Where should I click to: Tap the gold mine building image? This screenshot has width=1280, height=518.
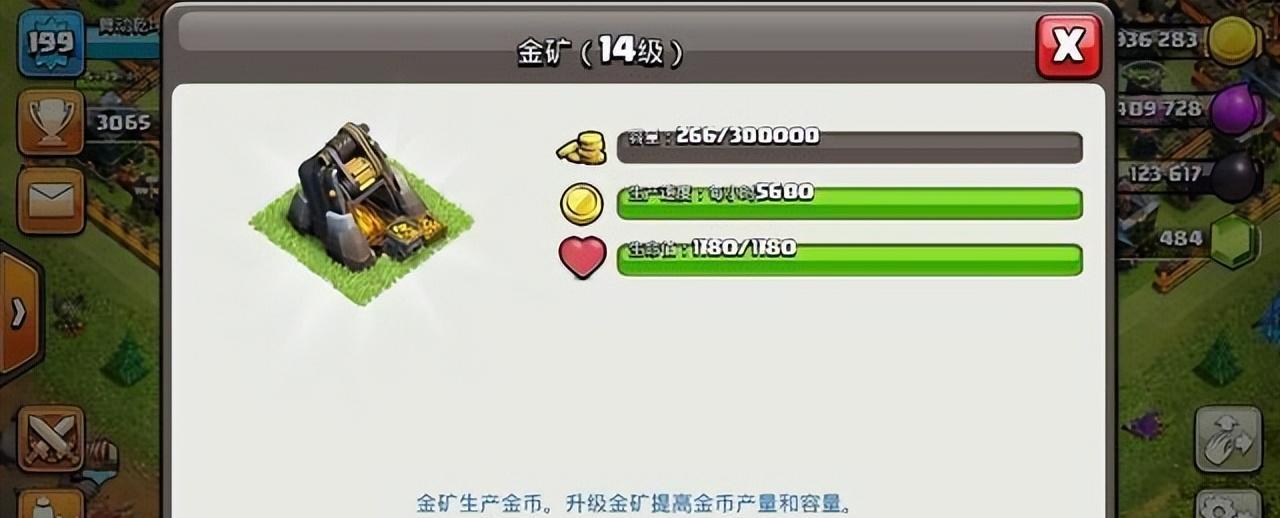(x=361, y=208)
